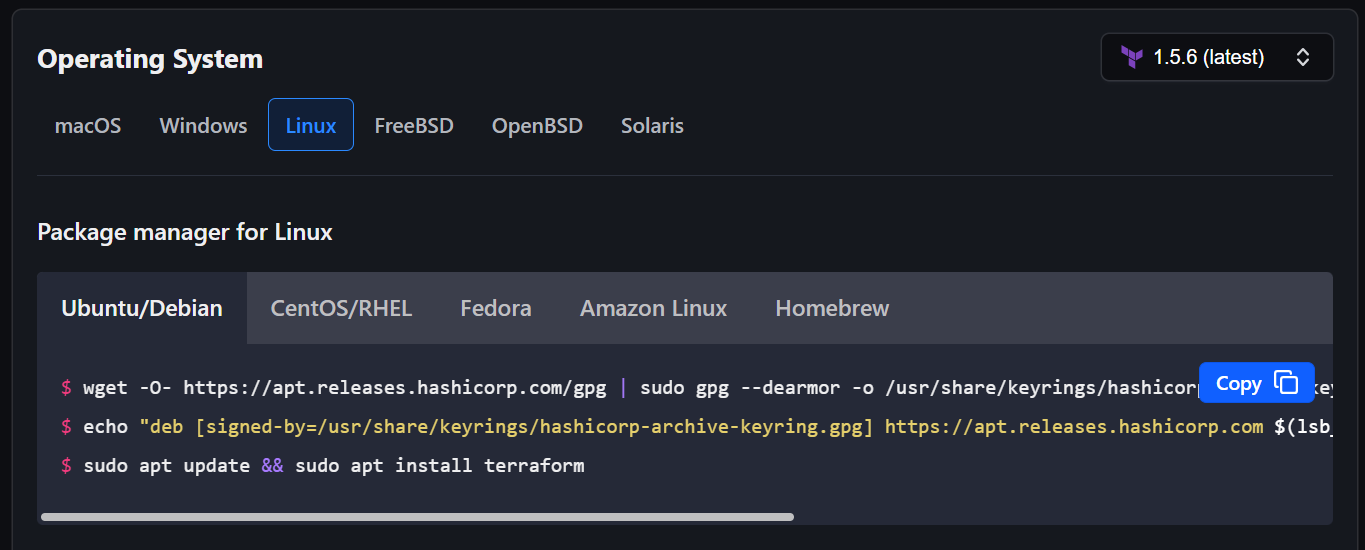
Task: Switch to the Solaris tab
Action: pyautogui.click(x=652, y=125)
